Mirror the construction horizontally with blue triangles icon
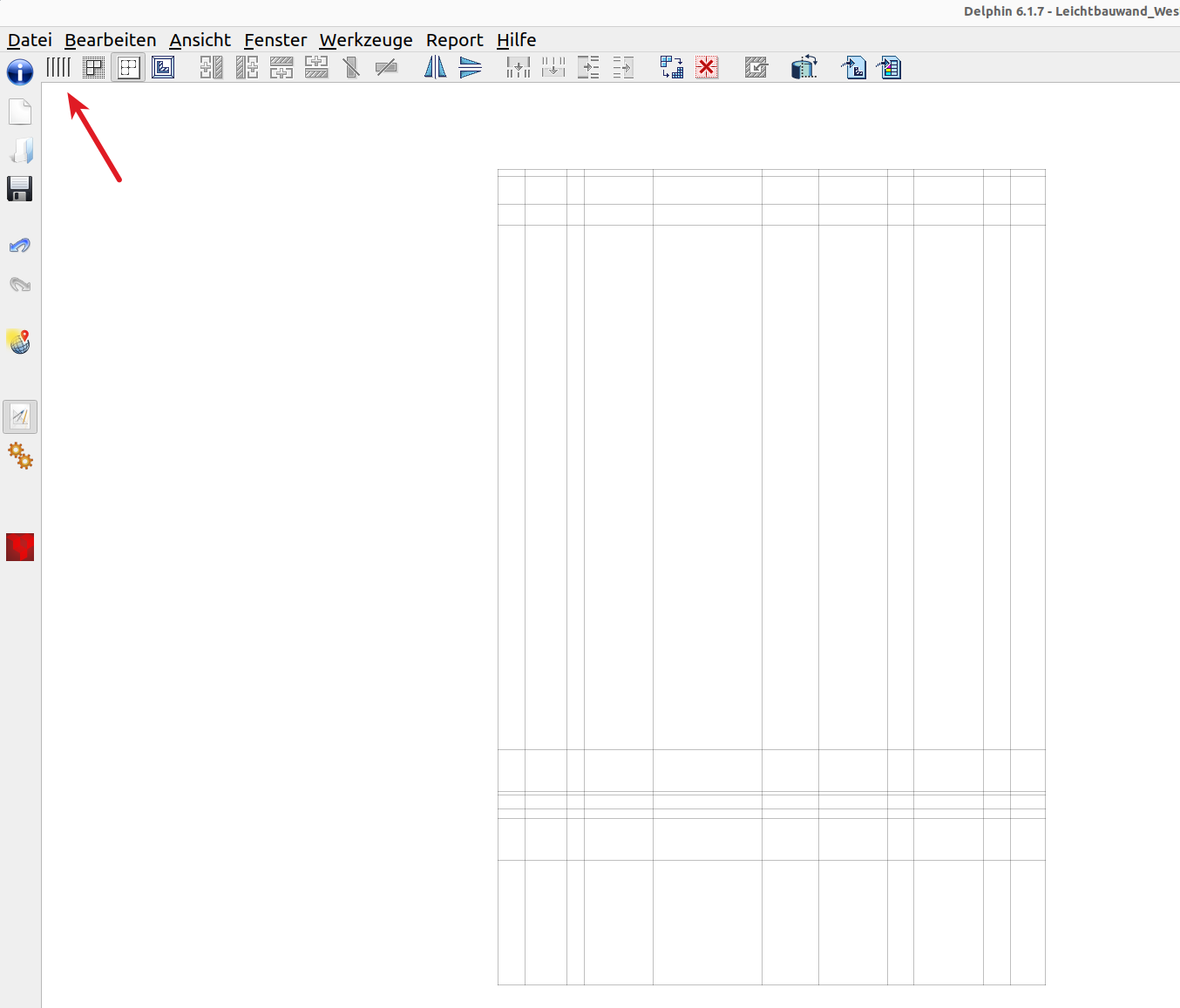This screenshot has height=1008, width=1180. click(x=435, y=67)
